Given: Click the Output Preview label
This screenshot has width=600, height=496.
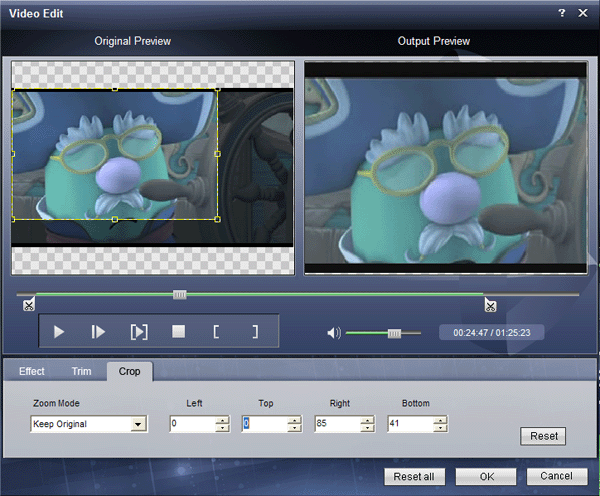Looking at the screenshot, I should [x=434, y=41].
